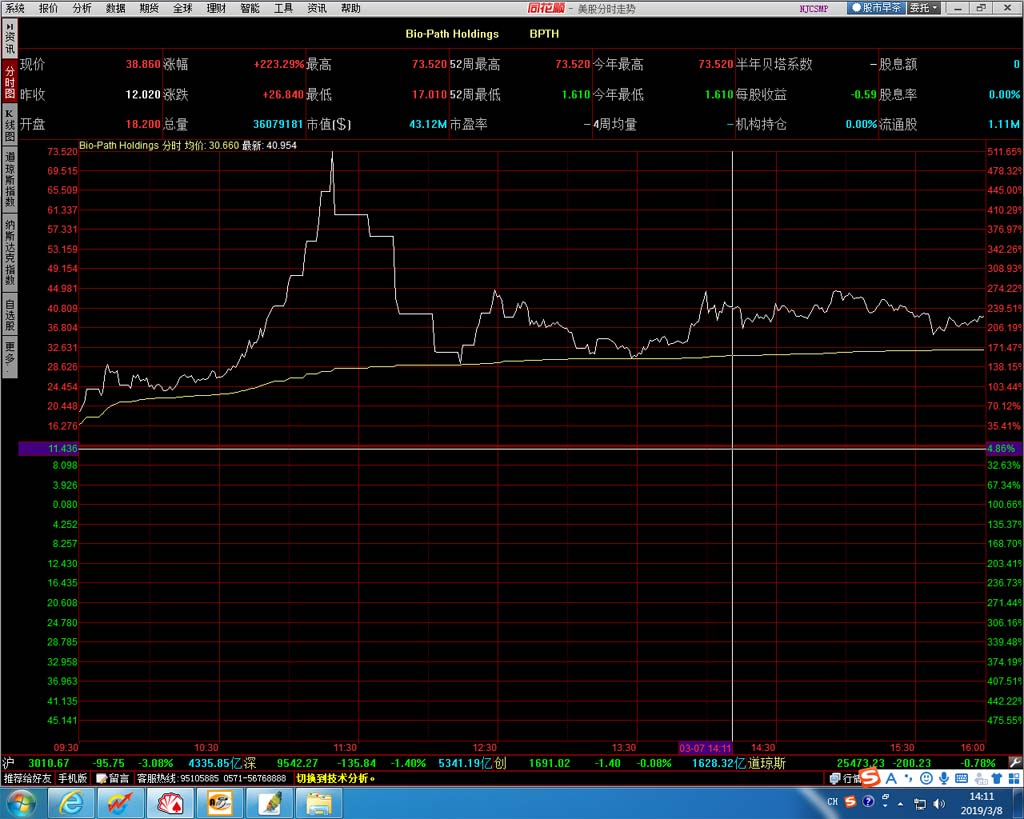Open the 智能 menu
Screen dimensions: 1024x819
(250, 8)
